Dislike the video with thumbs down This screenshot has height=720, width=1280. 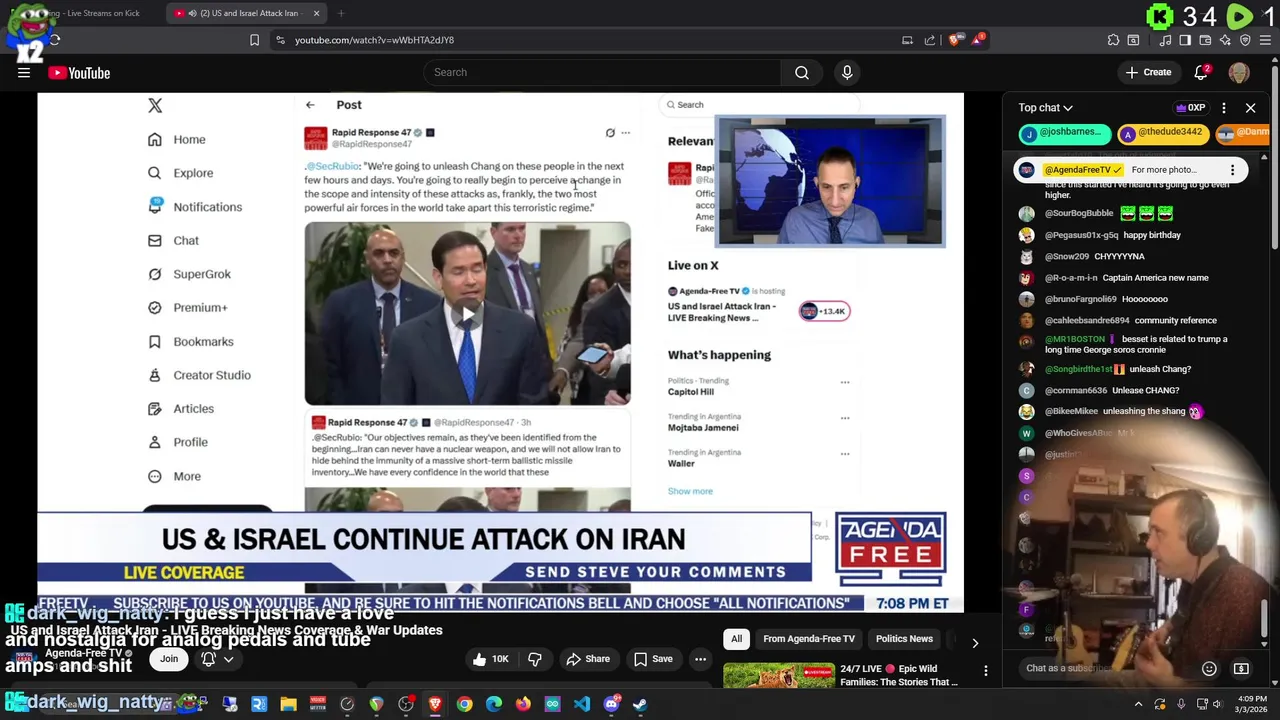point(535,659)
